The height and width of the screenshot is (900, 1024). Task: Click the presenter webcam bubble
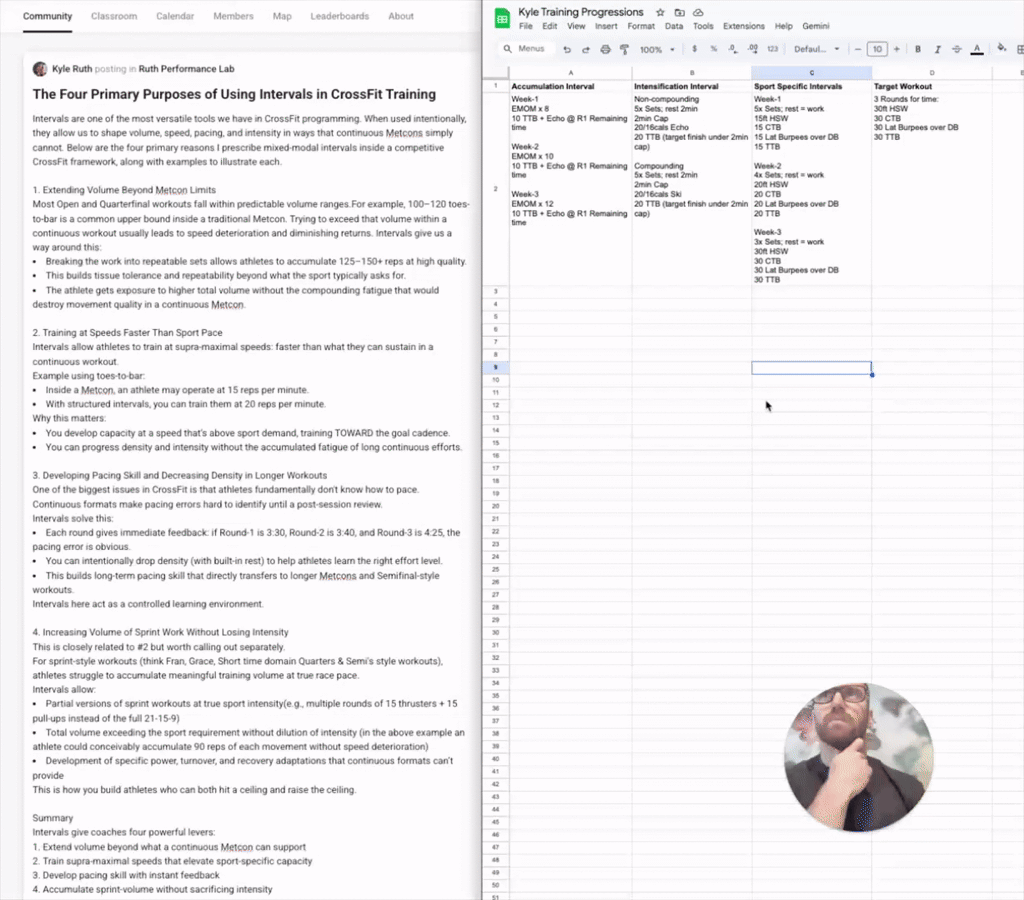click(x=858, y=758)
